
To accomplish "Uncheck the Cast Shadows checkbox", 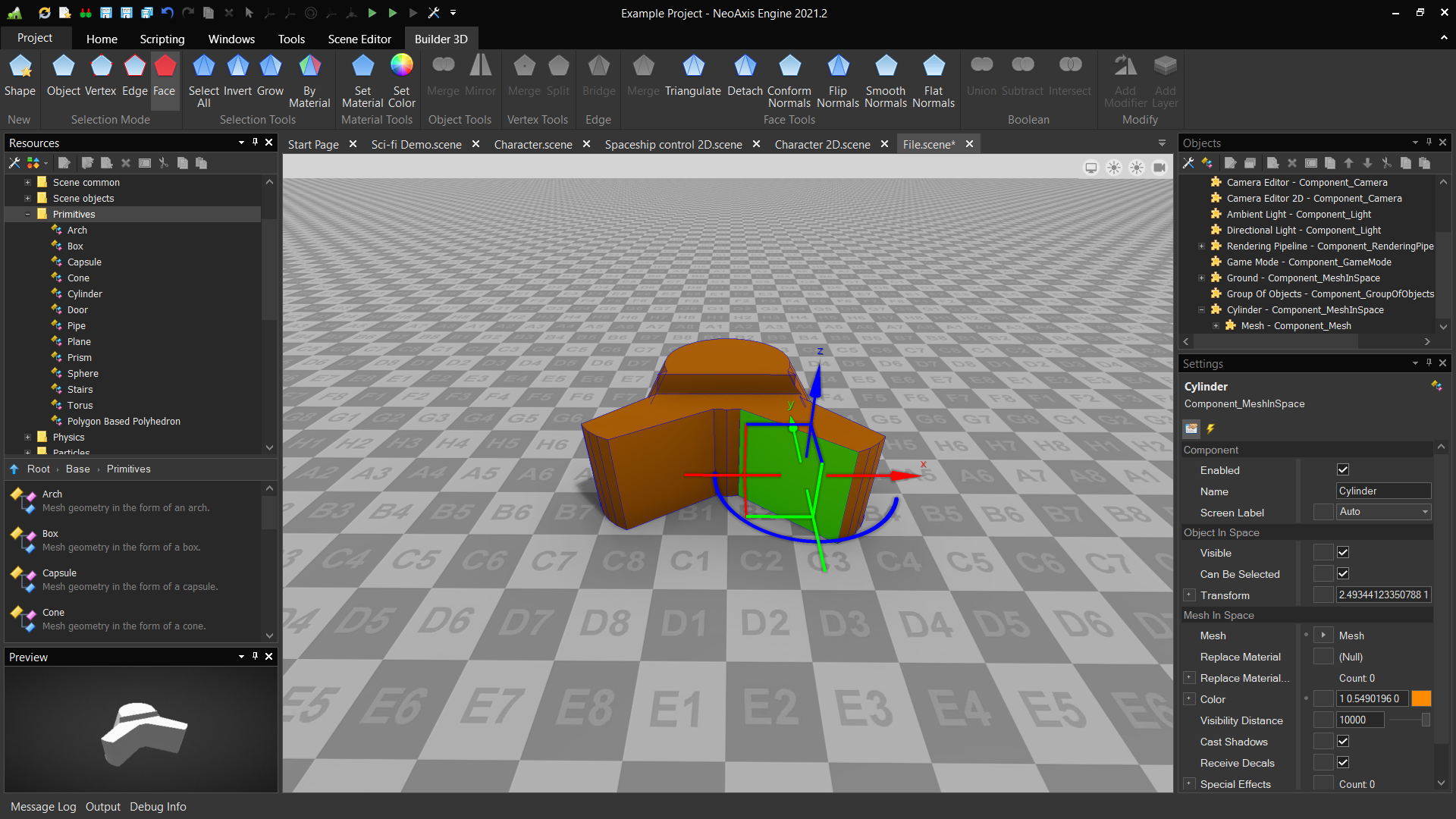I will [x=1343, y=741].
